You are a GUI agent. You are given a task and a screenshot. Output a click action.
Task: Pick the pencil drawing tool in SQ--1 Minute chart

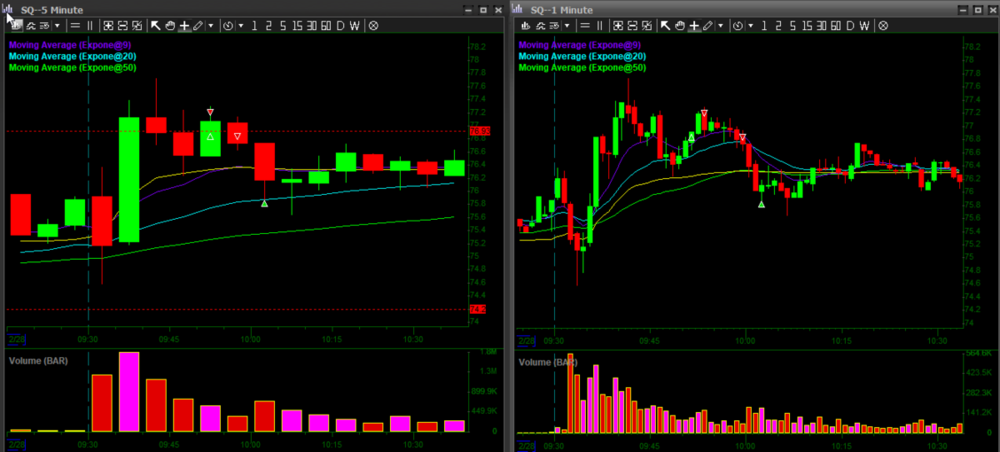click(708, 25)
